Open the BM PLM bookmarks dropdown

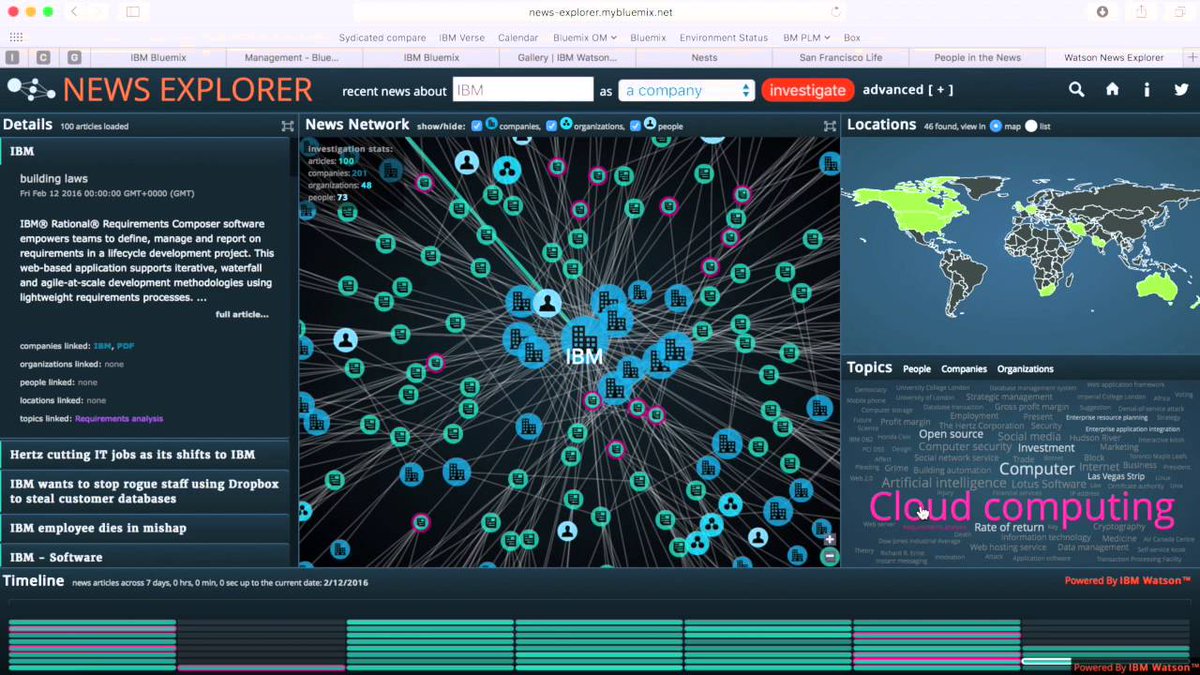click(x=806, y=38)
